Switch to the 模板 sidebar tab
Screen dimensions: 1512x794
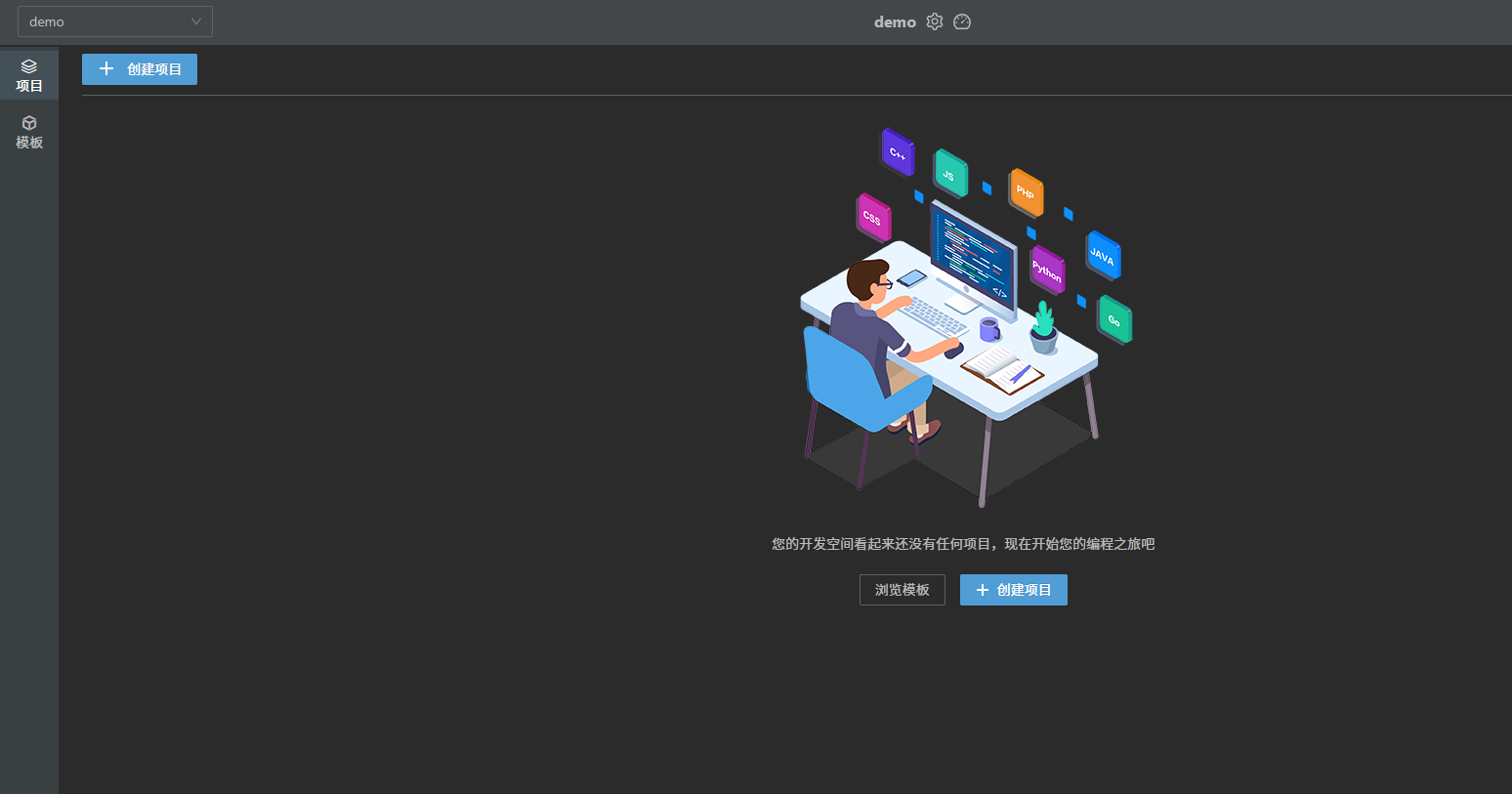pos(29,132)
